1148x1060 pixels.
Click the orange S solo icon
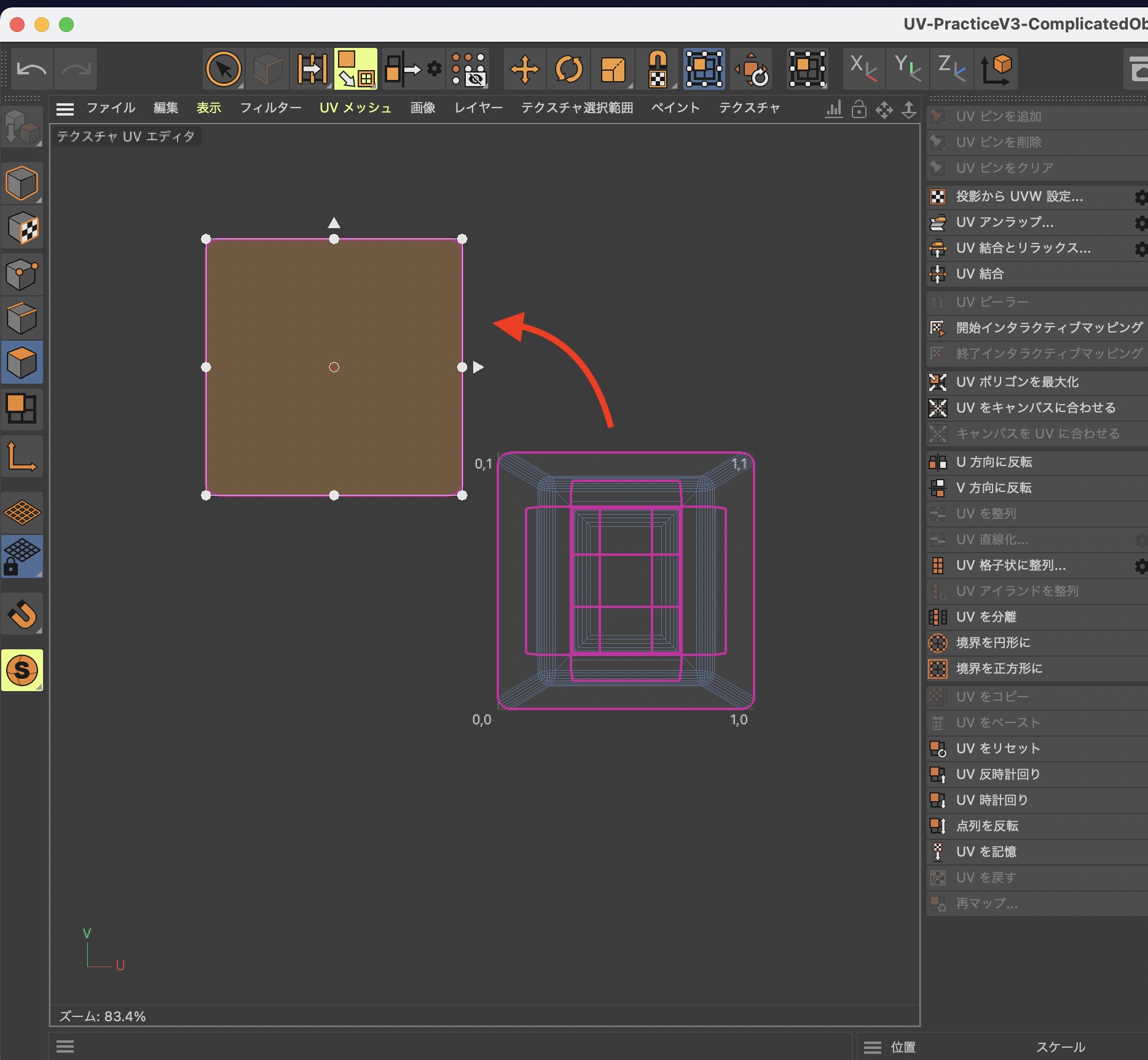click(x=22, y=670)
